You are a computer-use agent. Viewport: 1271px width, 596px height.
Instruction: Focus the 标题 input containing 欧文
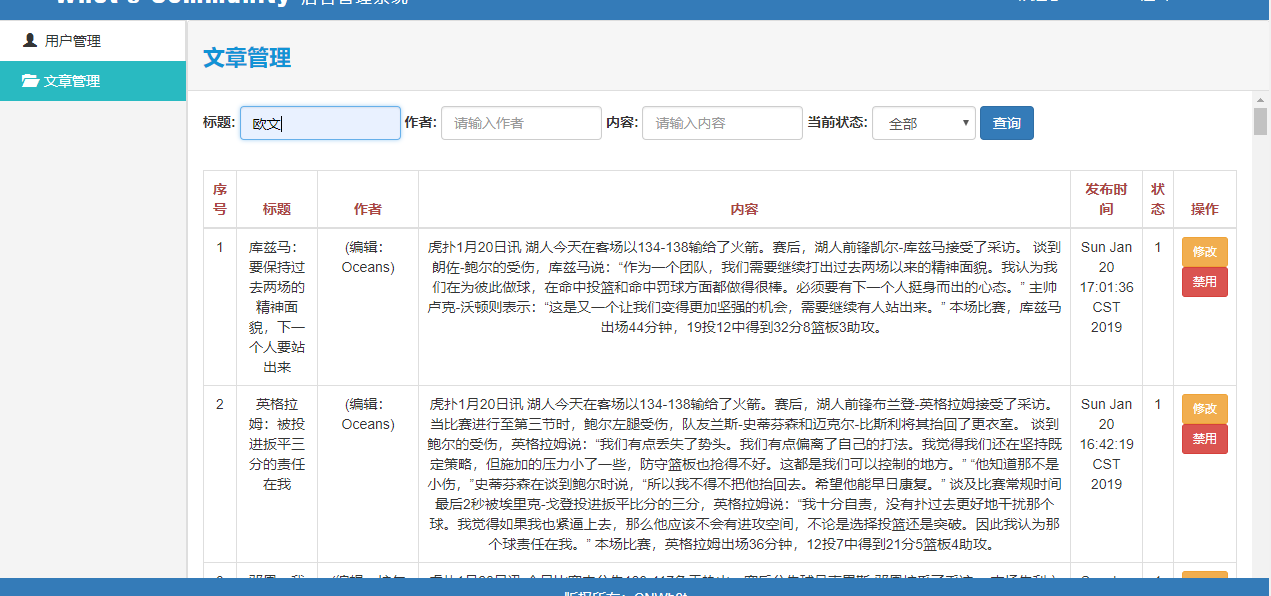point(320,123)
